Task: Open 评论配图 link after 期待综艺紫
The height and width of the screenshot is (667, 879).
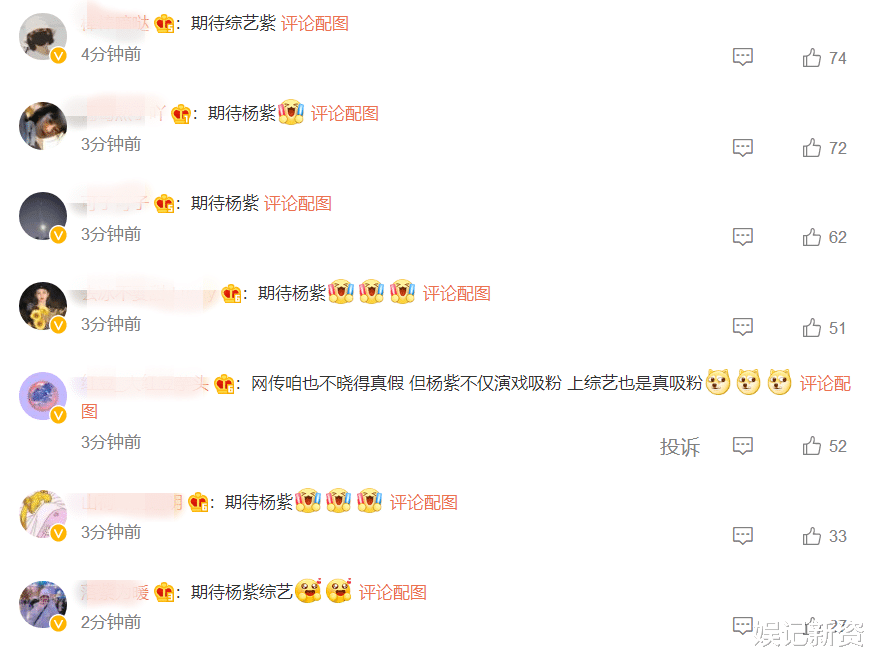Action: click(314, 24)
